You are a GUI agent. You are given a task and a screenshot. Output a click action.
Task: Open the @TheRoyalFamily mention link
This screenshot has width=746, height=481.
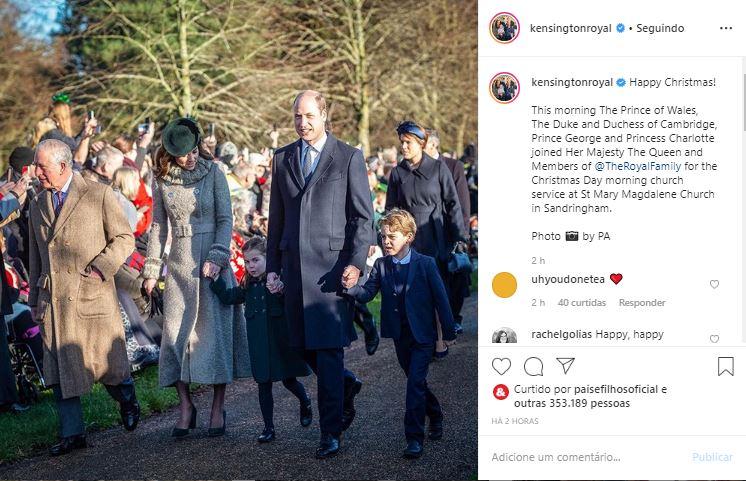click(638, 166)
